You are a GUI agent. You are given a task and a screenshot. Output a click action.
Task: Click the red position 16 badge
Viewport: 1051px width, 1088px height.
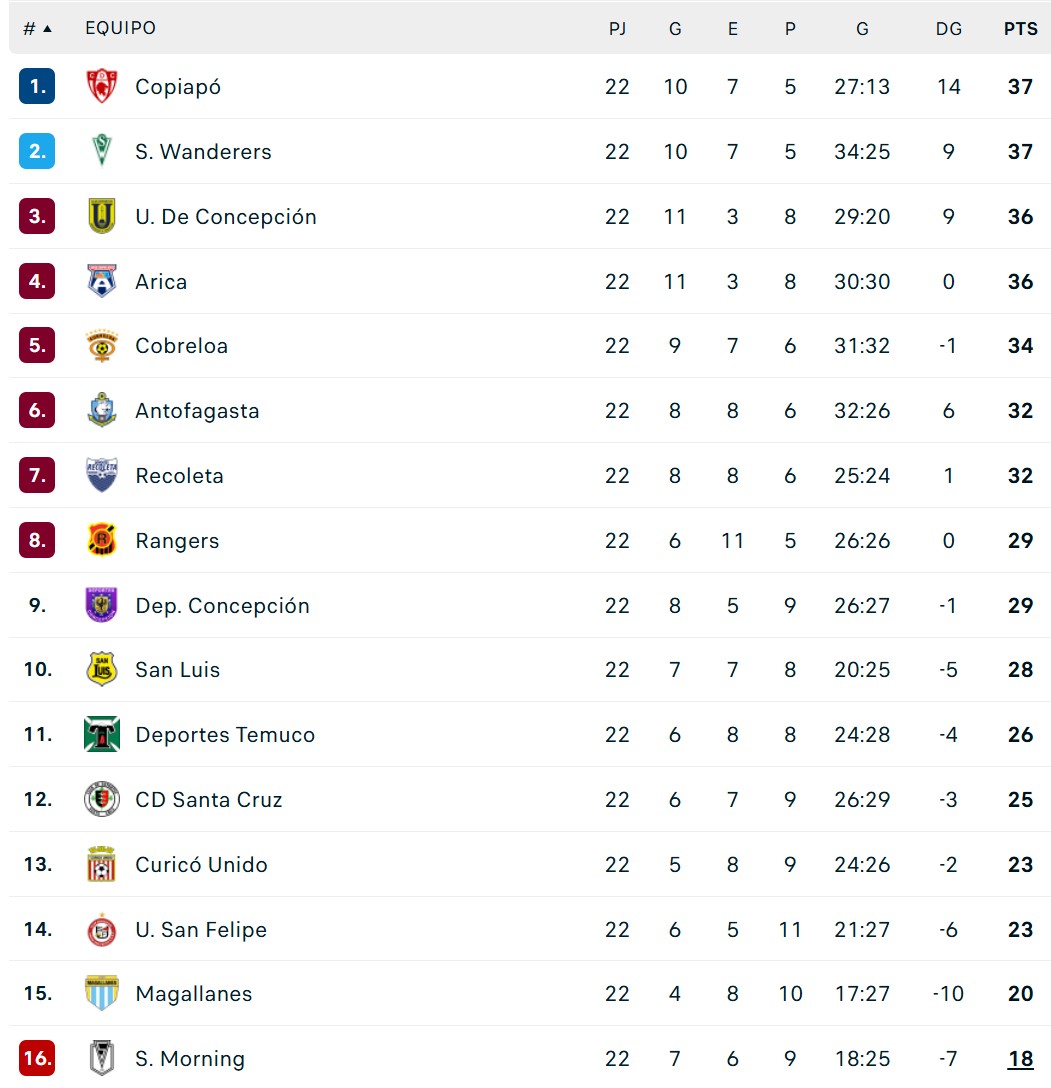click(x=37, y=1058)
